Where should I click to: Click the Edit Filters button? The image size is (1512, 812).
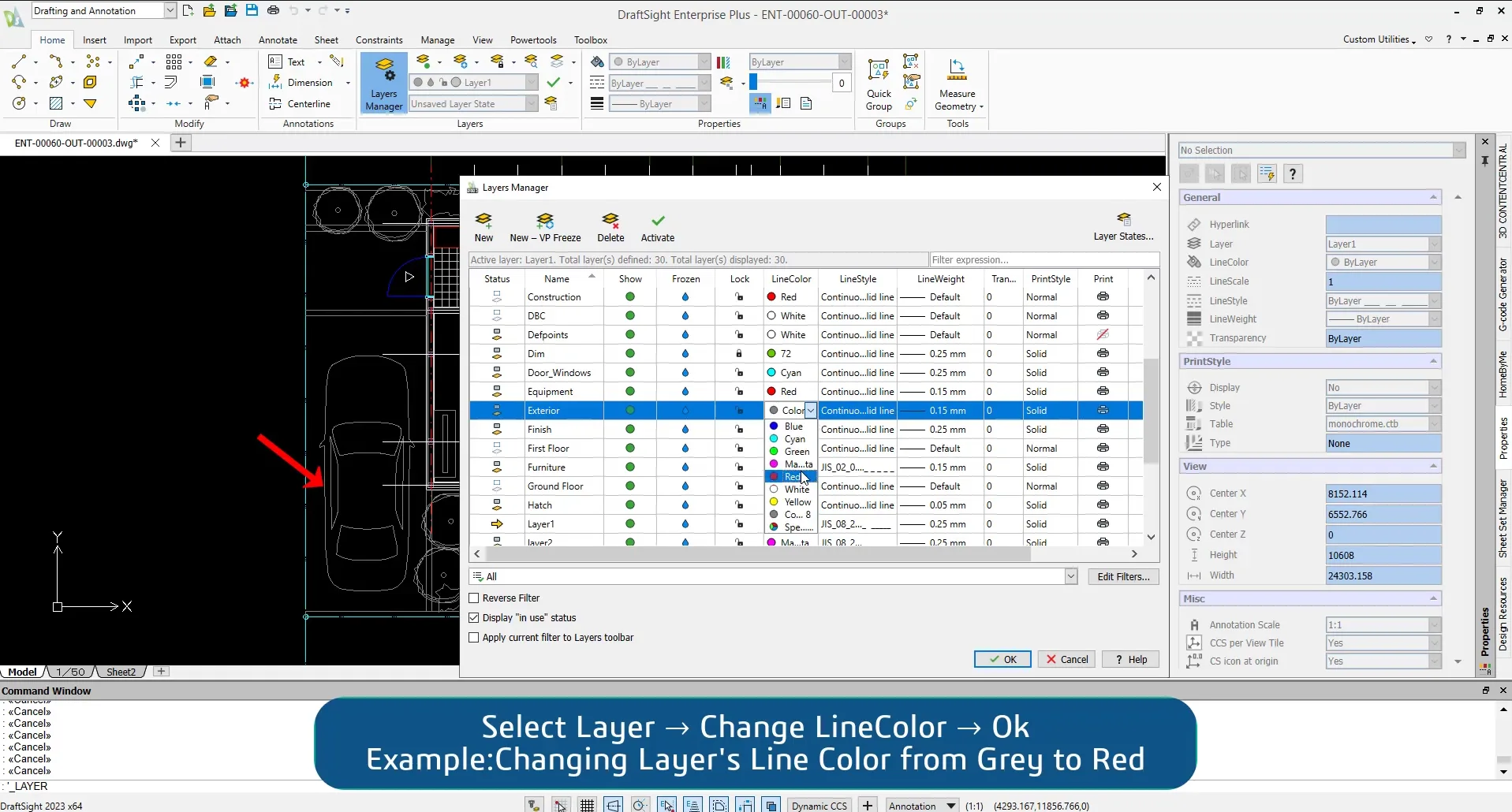click(x=1123, y=577)
